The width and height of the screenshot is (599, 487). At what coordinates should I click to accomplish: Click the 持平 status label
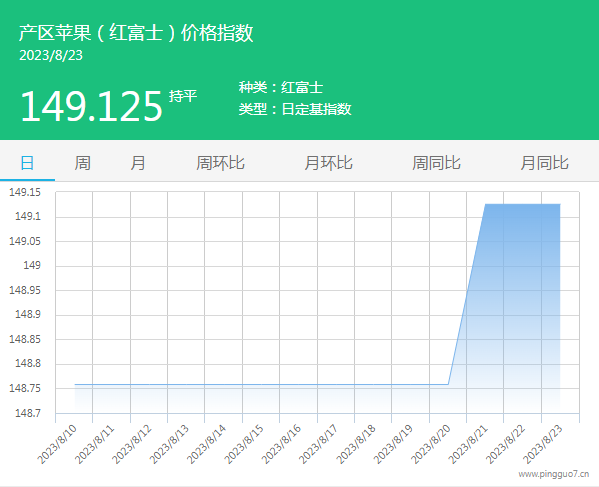(183, 96)
